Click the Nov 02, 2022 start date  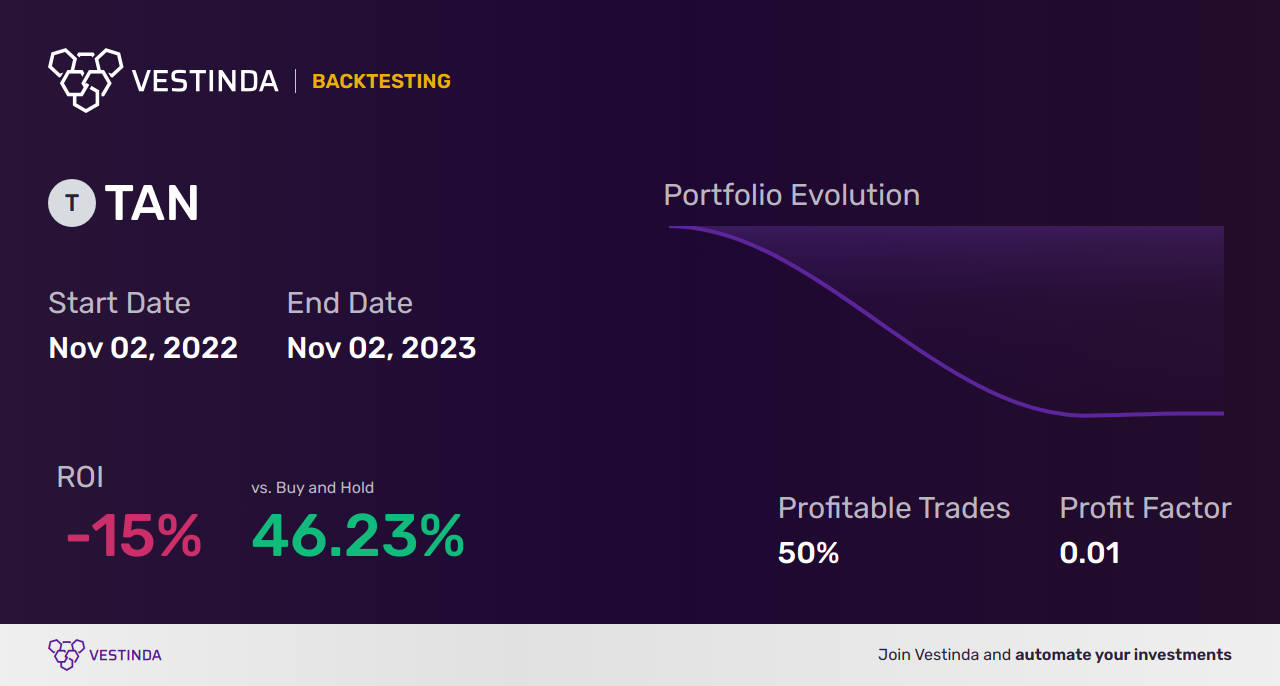(143, 348)
